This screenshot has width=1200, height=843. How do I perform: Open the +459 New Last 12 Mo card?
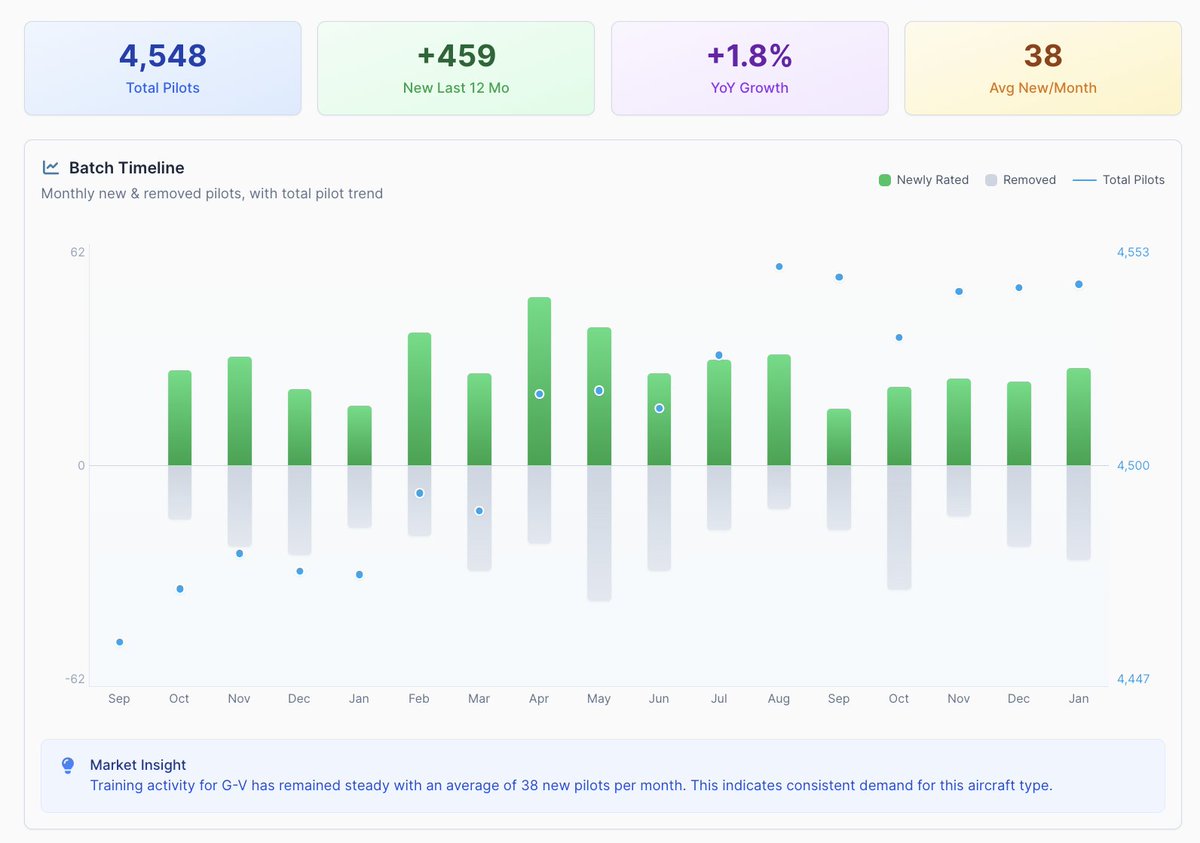456,68
